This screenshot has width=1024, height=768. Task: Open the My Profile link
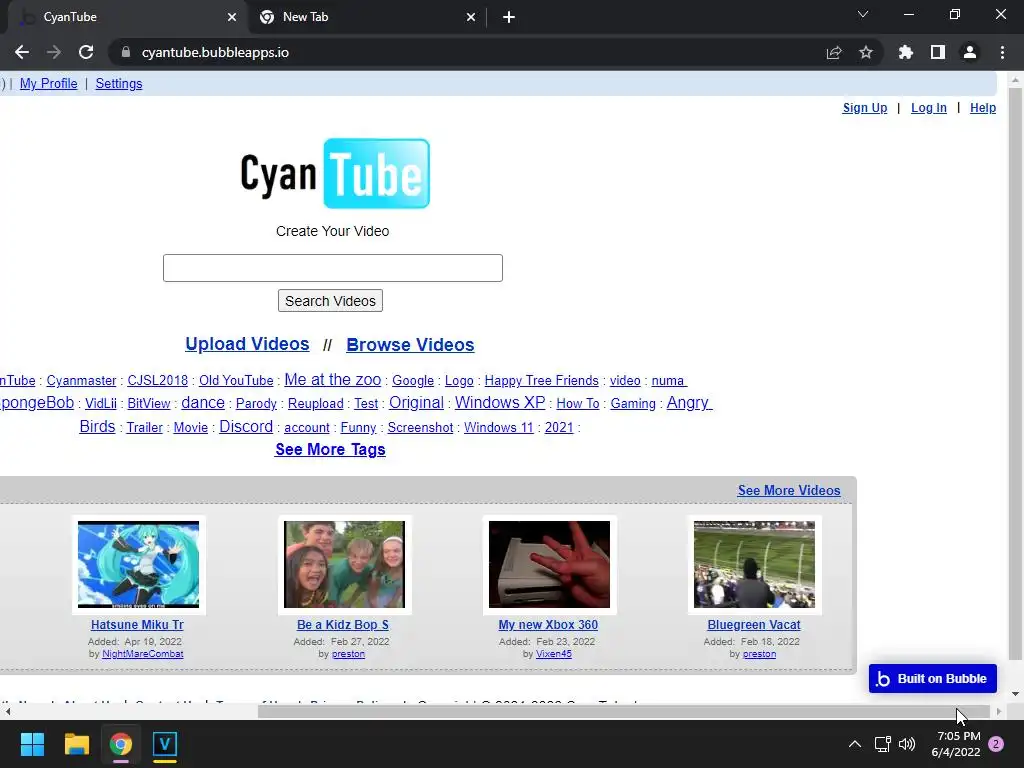[x=48, y=84]
